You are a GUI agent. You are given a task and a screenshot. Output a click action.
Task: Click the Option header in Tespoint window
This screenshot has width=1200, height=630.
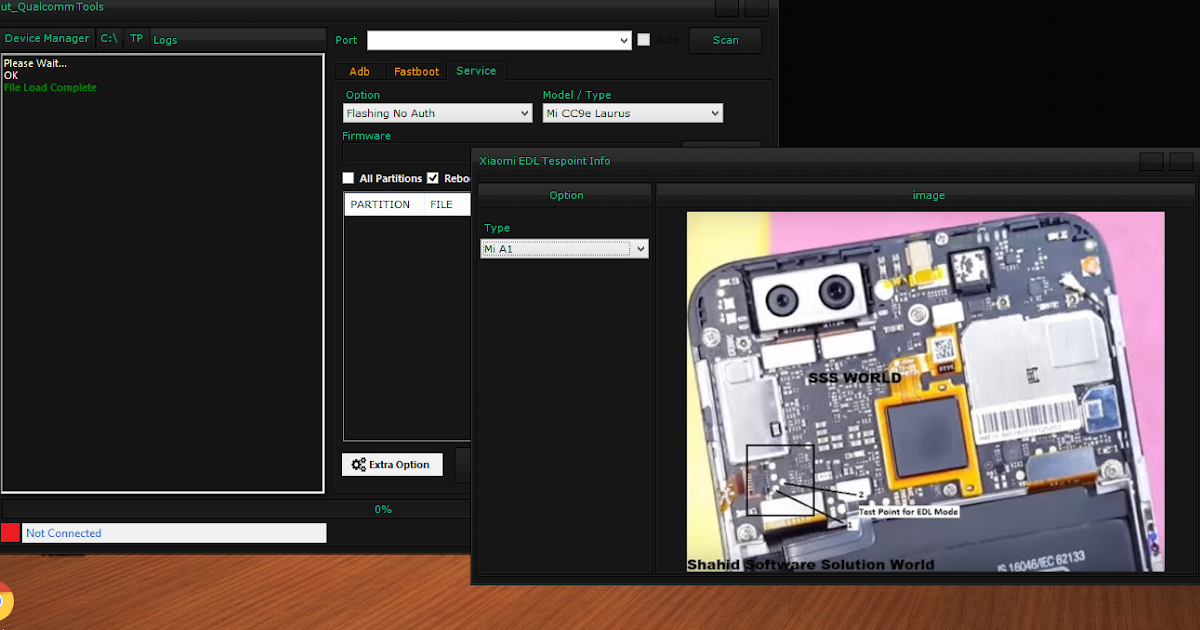[x=566, y=195]
